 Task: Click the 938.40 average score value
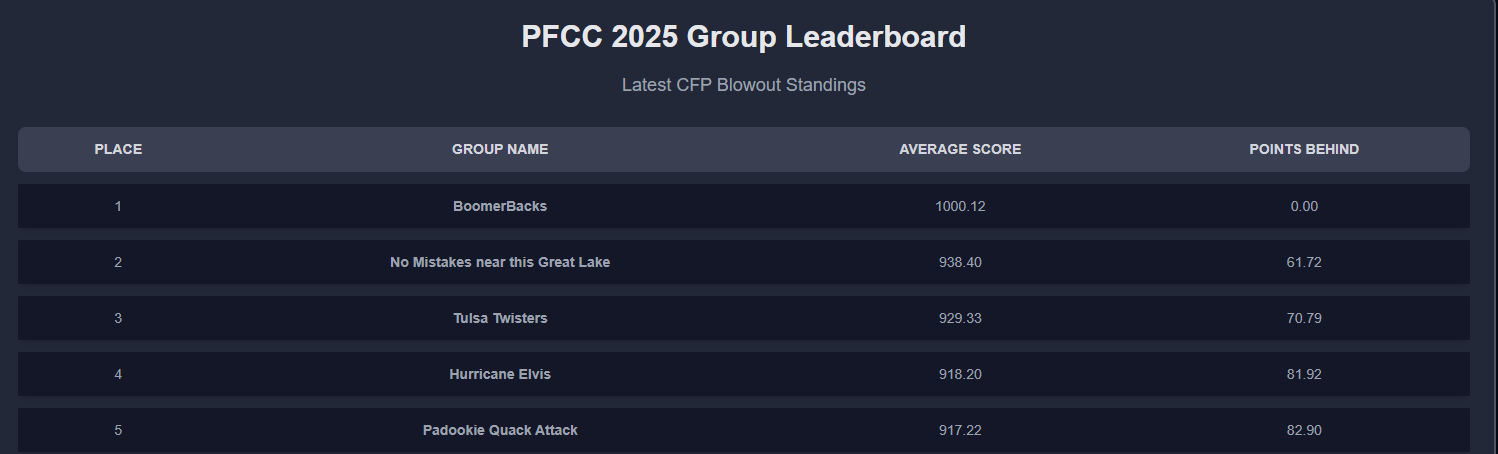point(960,262)
